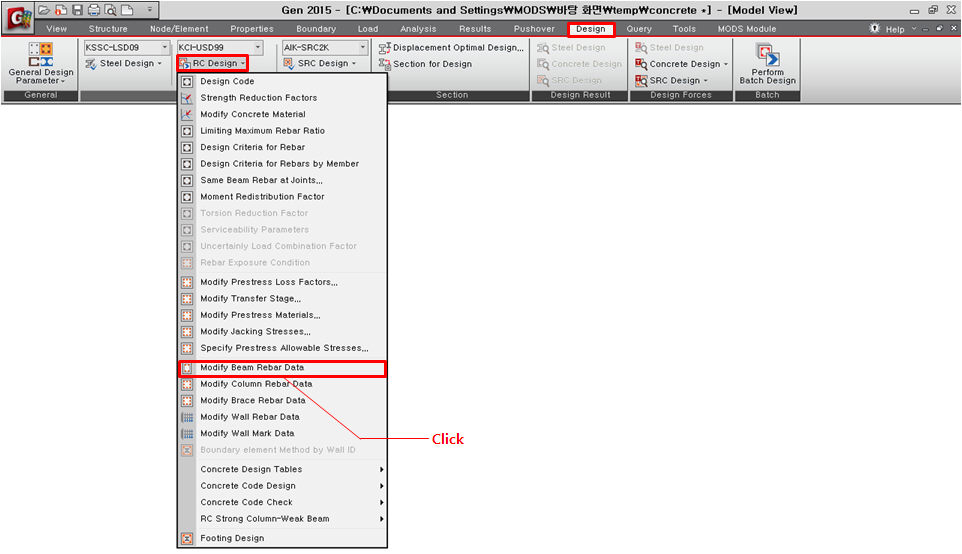The height and width of the screenshot is (554, 962).
Task: Select Modify Brace Rebar Data entry
Action: tap(282, 401)
